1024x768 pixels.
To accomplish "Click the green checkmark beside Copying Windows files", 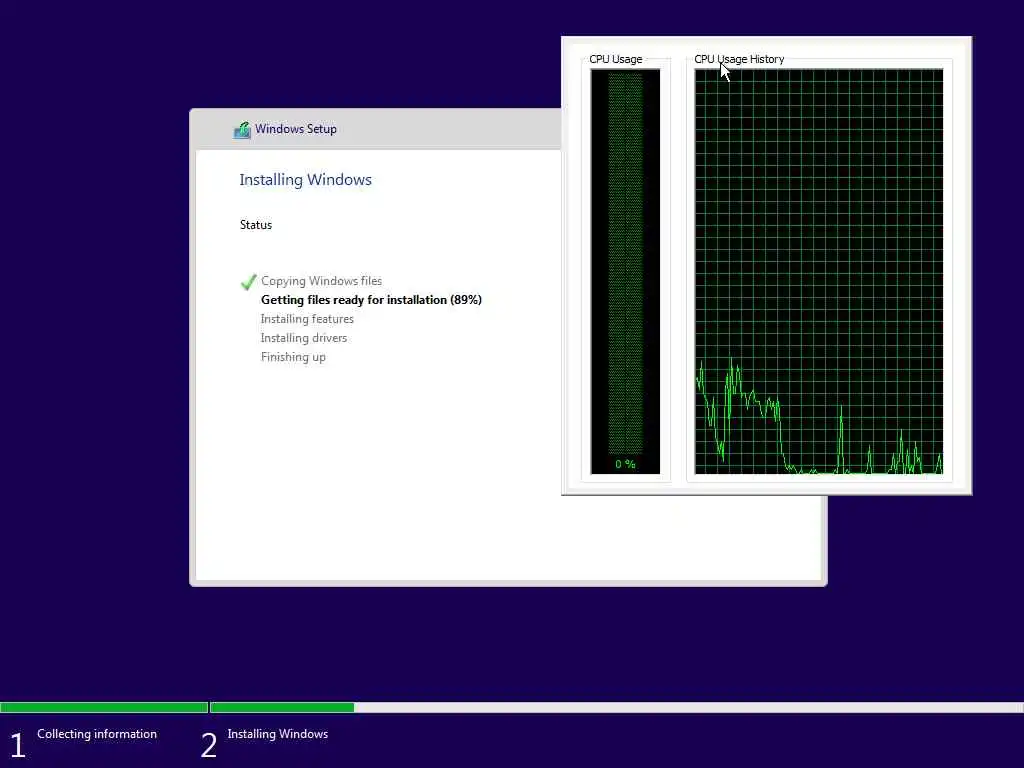I will point(248,282).
